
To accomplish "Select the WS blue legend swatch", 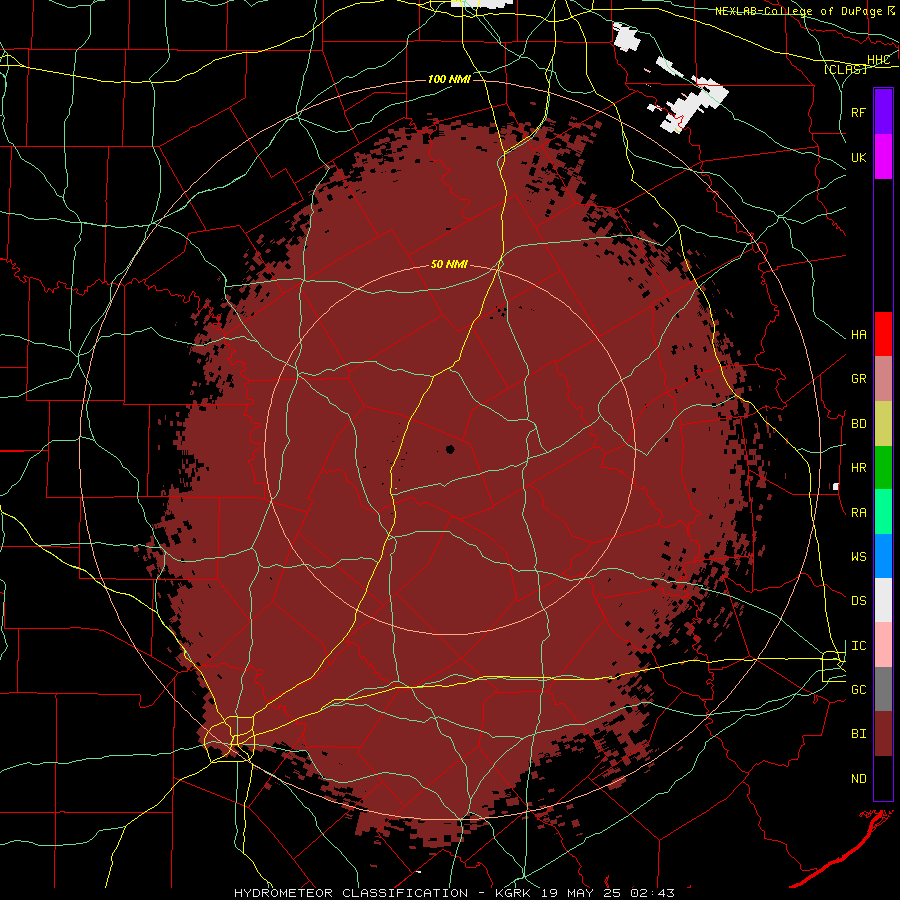I will [x=883, y=556].
